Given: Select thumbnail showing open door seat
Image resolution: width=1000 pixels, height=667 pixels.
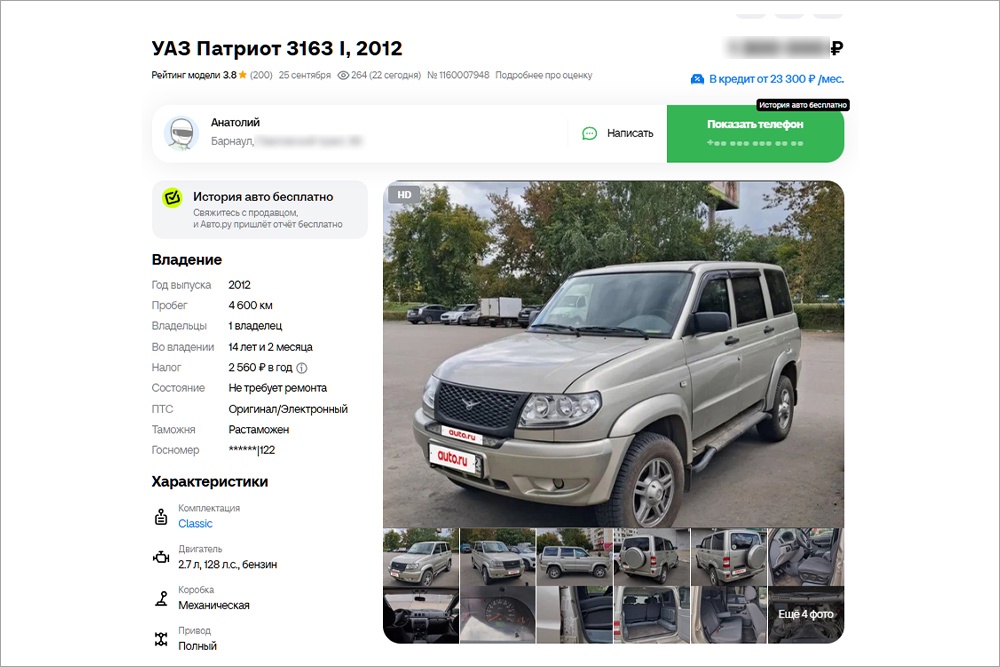Looking at the screenshot, I should click(x=575, y=615).
